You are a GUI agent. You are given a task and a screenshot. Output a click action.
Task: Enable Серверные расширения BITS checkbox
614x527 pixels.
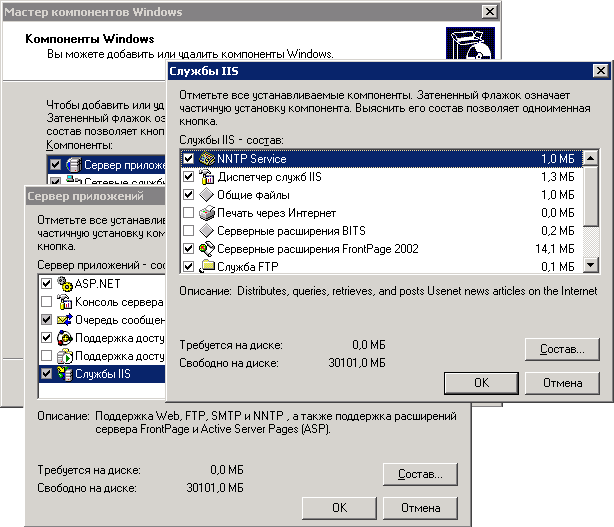tap(189, 231)
